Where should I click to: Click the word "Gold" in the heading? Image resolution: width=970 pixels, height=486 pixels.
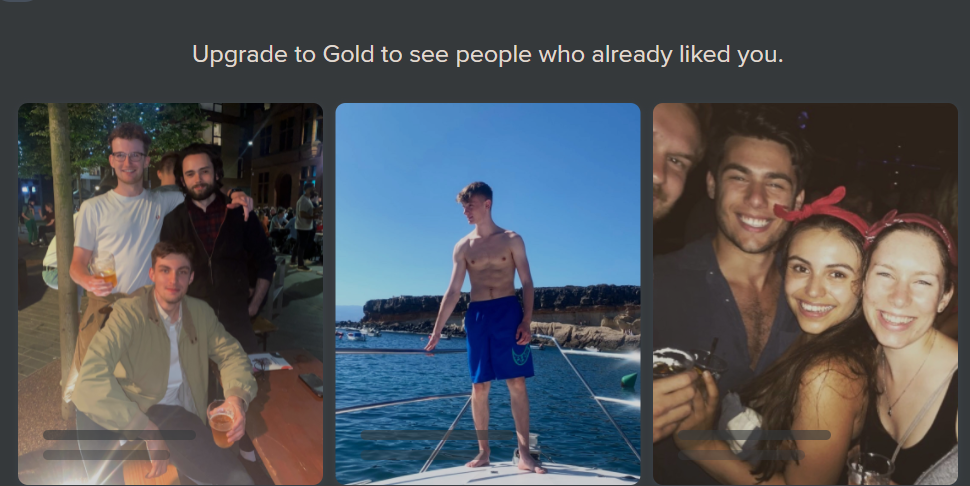click(348, 54)
